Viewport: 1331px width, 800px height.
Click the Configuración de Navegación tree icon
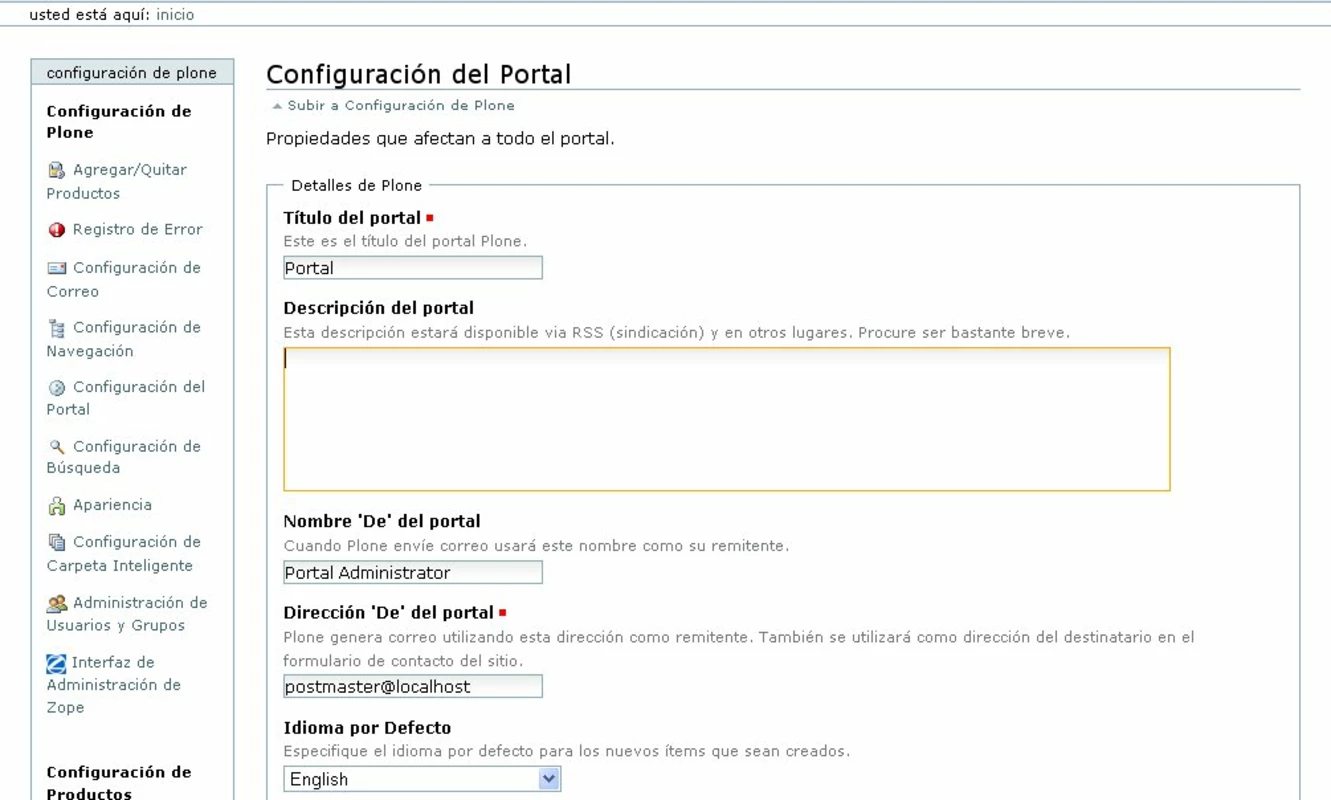[56, 328]
